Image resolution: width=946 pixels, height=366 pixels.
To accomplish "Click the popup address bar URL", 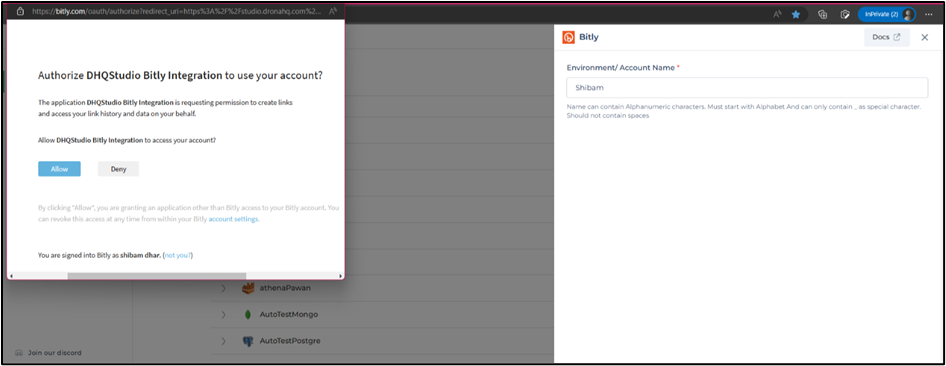I will click(177, 11).
